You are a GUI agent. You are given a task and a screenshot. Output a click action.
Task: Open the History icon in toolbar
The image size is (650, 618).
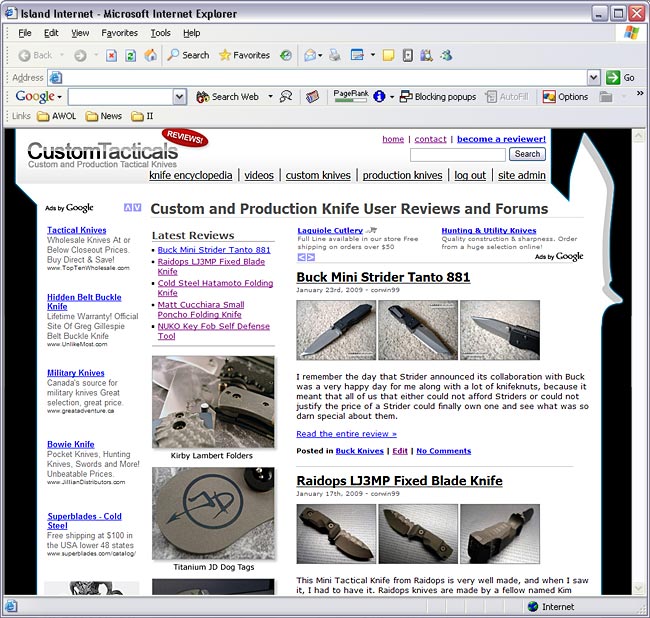pyautogui.click(x=286, y=55)
